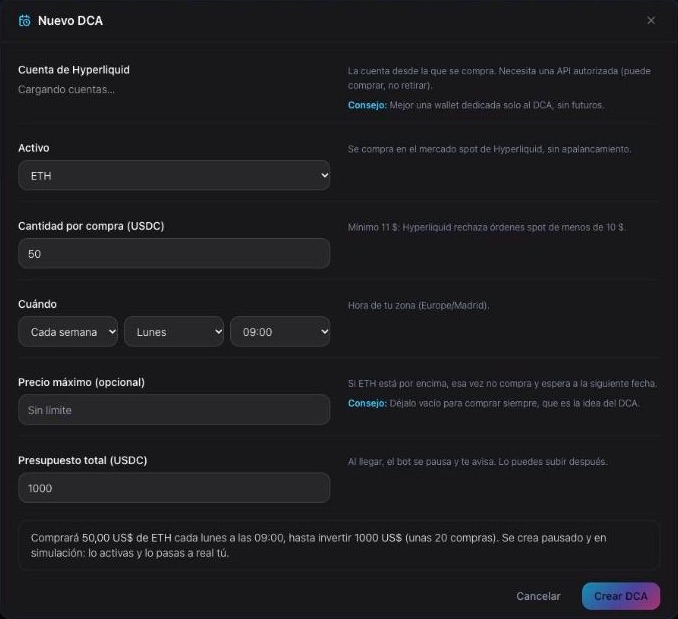Screen dimensions: 678x619
Task: Click the mercado spot de Hyperliquid hint
Action: pos(489,149)
